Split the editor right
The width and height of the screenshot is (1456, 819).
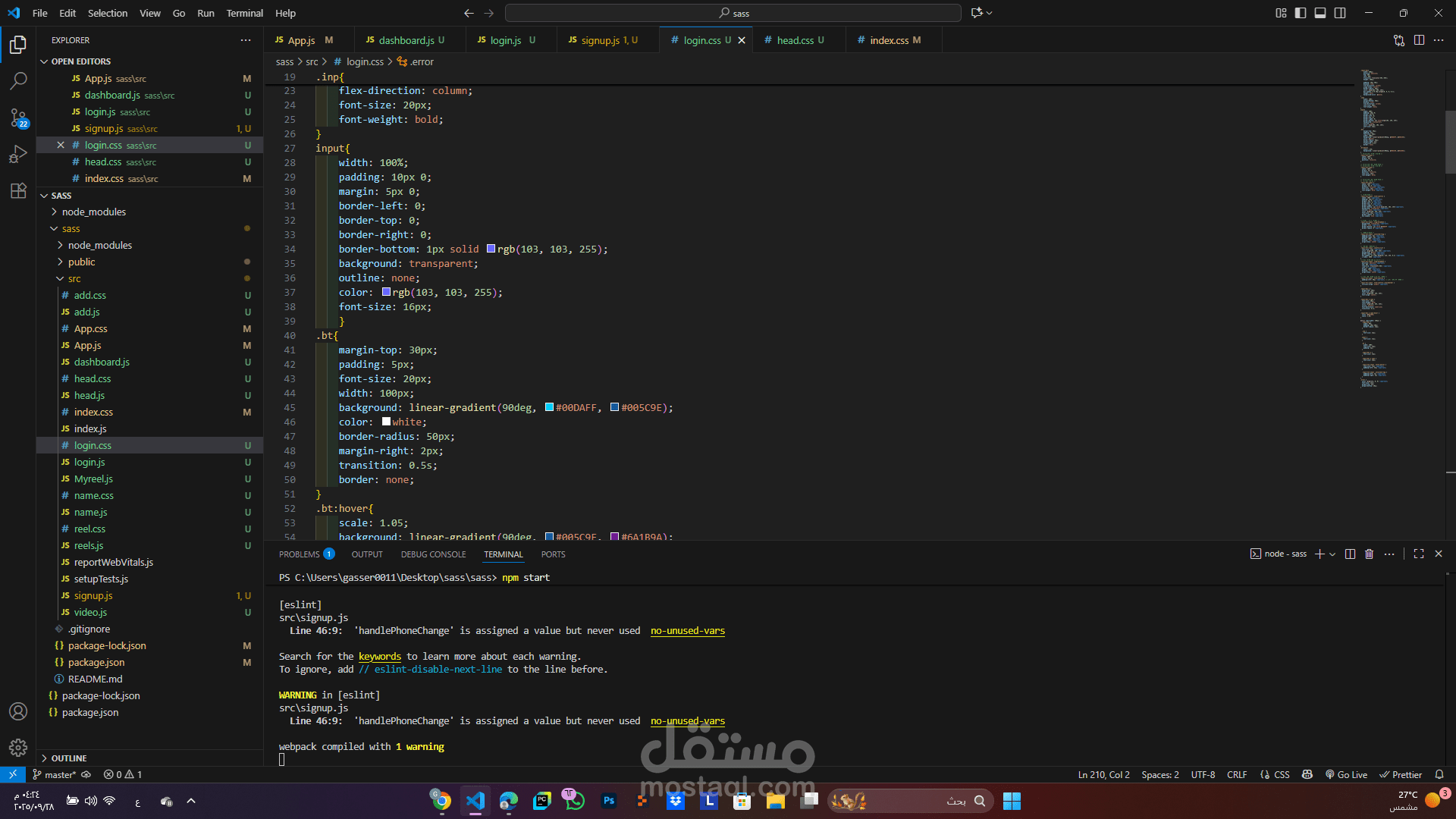(x=1419, y=40)
